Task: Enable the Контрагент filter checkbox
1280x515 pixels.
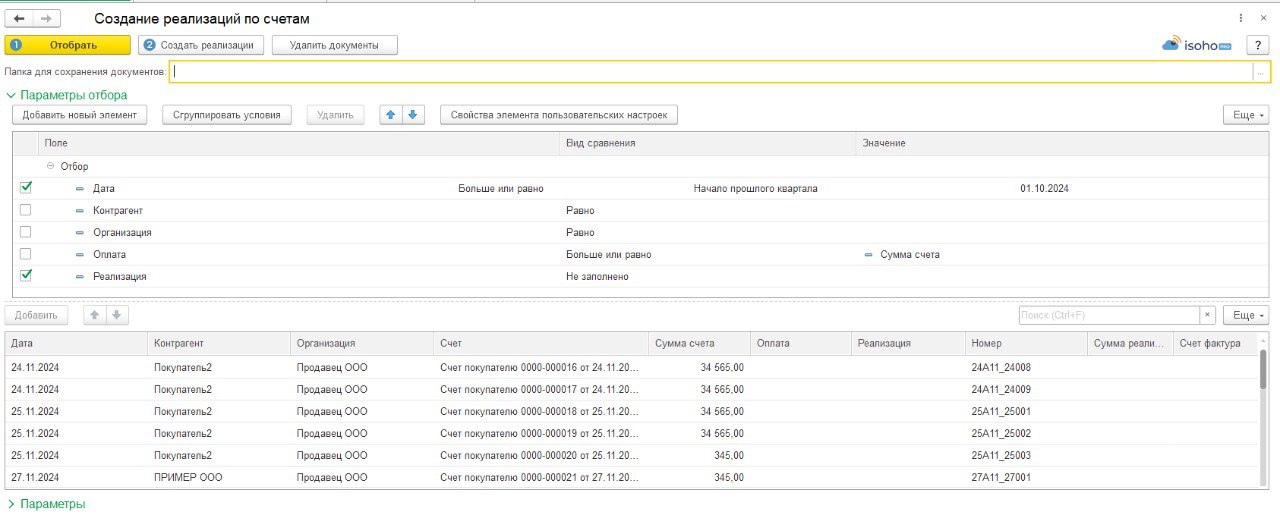Action: point(26,210)
